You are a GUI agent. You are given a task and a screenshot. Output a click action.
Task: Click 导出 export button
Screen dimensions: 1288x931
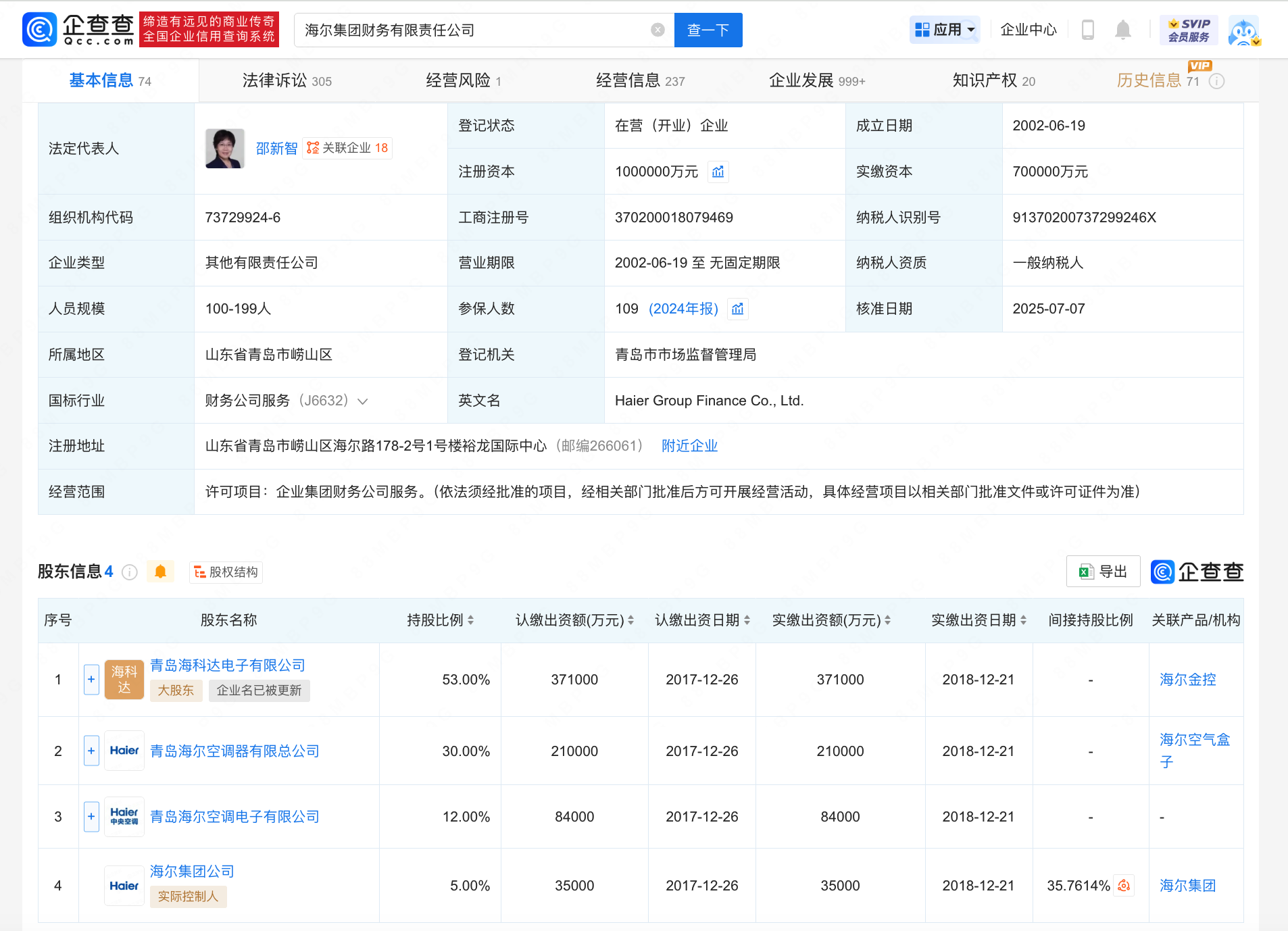1103,572
